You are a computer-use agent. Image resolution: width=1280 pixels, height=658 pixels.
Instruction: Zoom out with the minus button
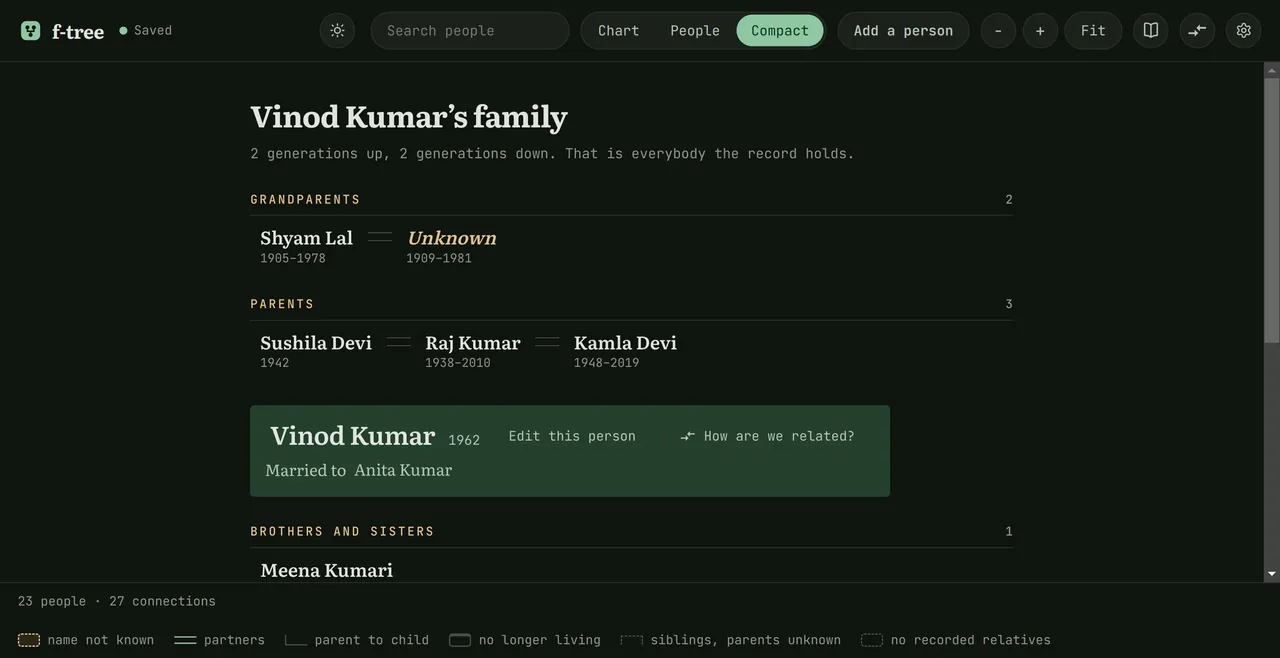tap(998, 31)
